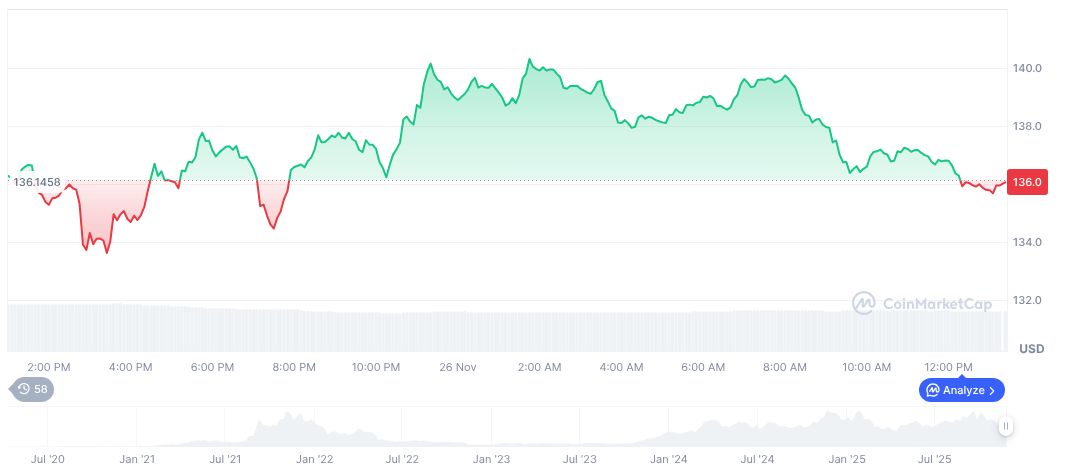Click the 132.0 price axis label
The width and height of the screenshot is (1072, 470).
(x=1027, y=301)
